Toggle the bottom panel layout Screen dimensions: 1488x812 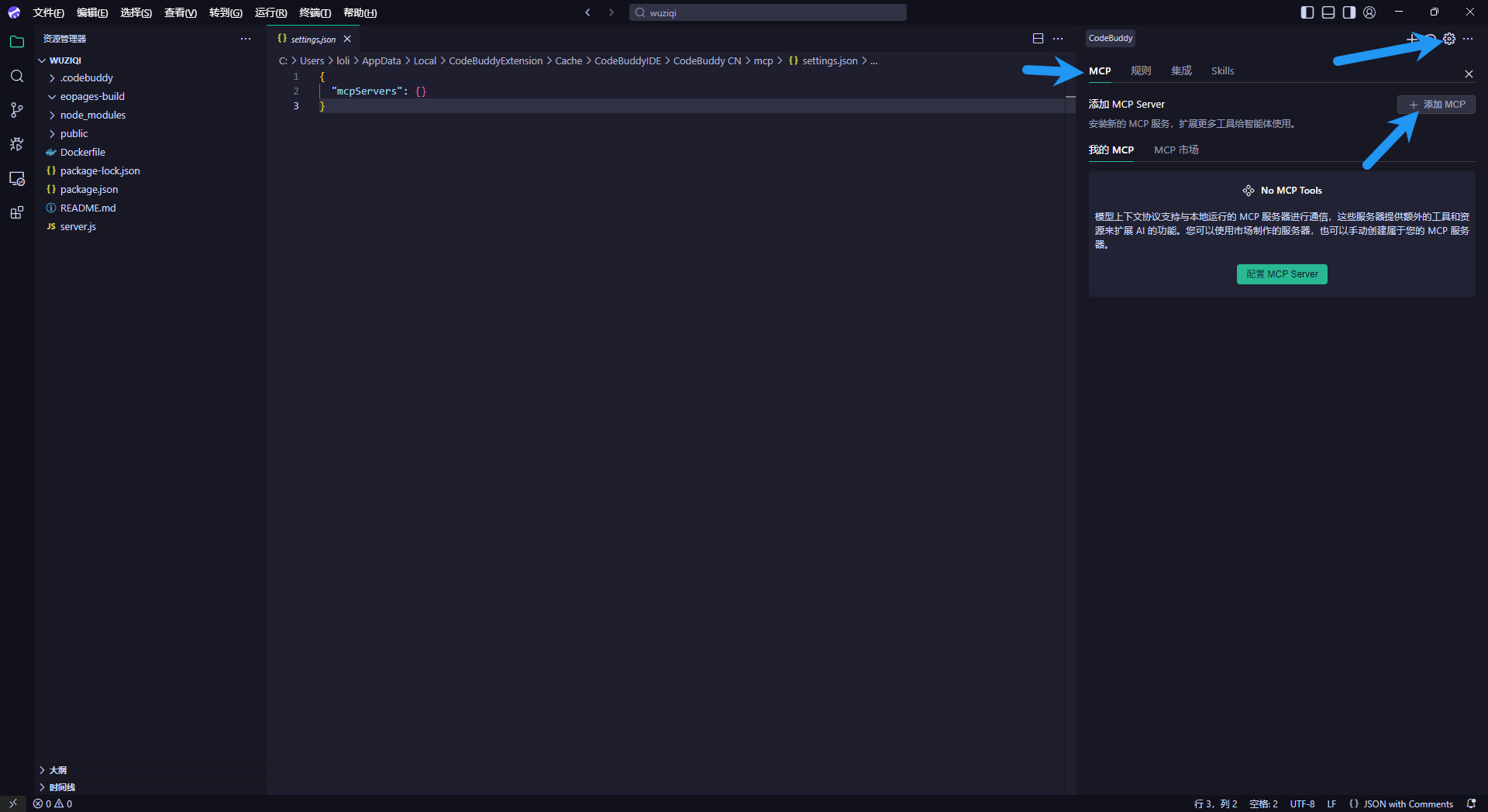[1328, 12]
